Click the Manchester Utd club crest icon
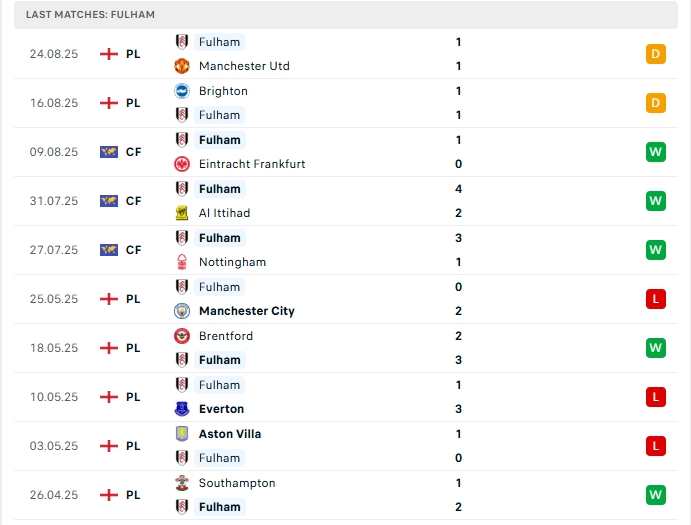 pyautogui.click(x=182, y=66)
